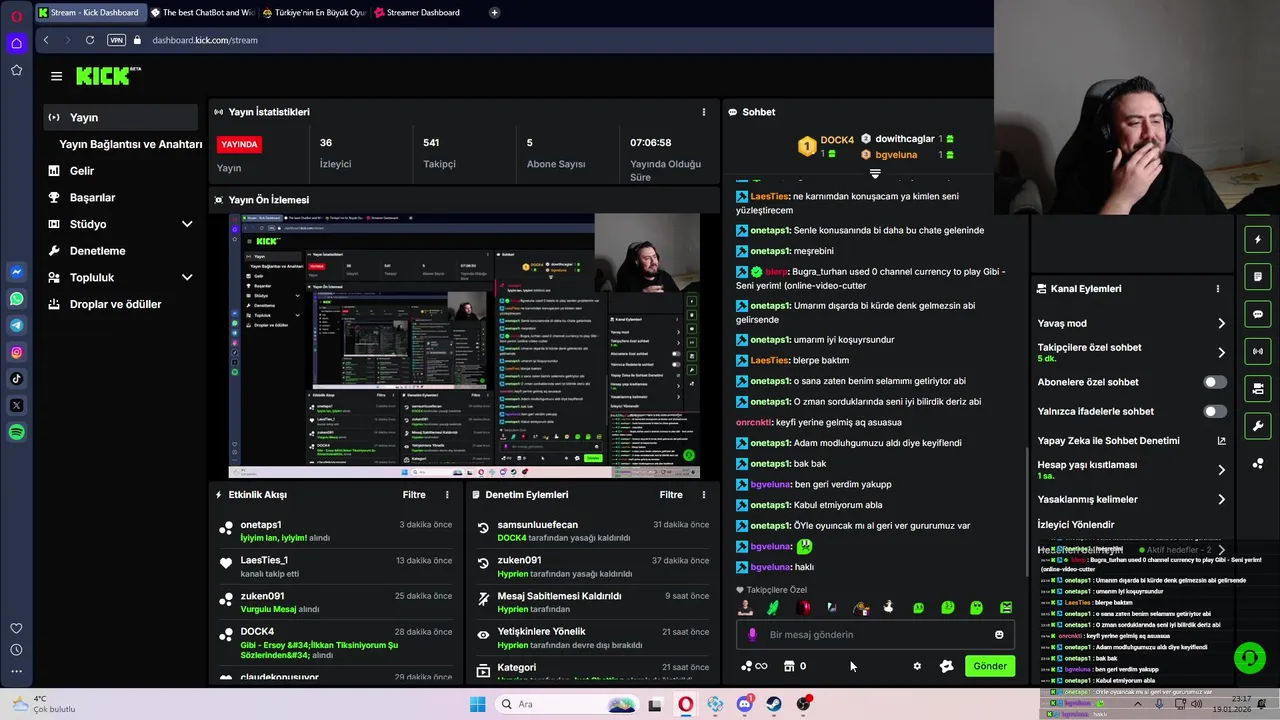Image resolution: width=1280 pixels, height=720 pixels.
Task: Click the green Gönder send button
Action: click(x=990, y=666)
